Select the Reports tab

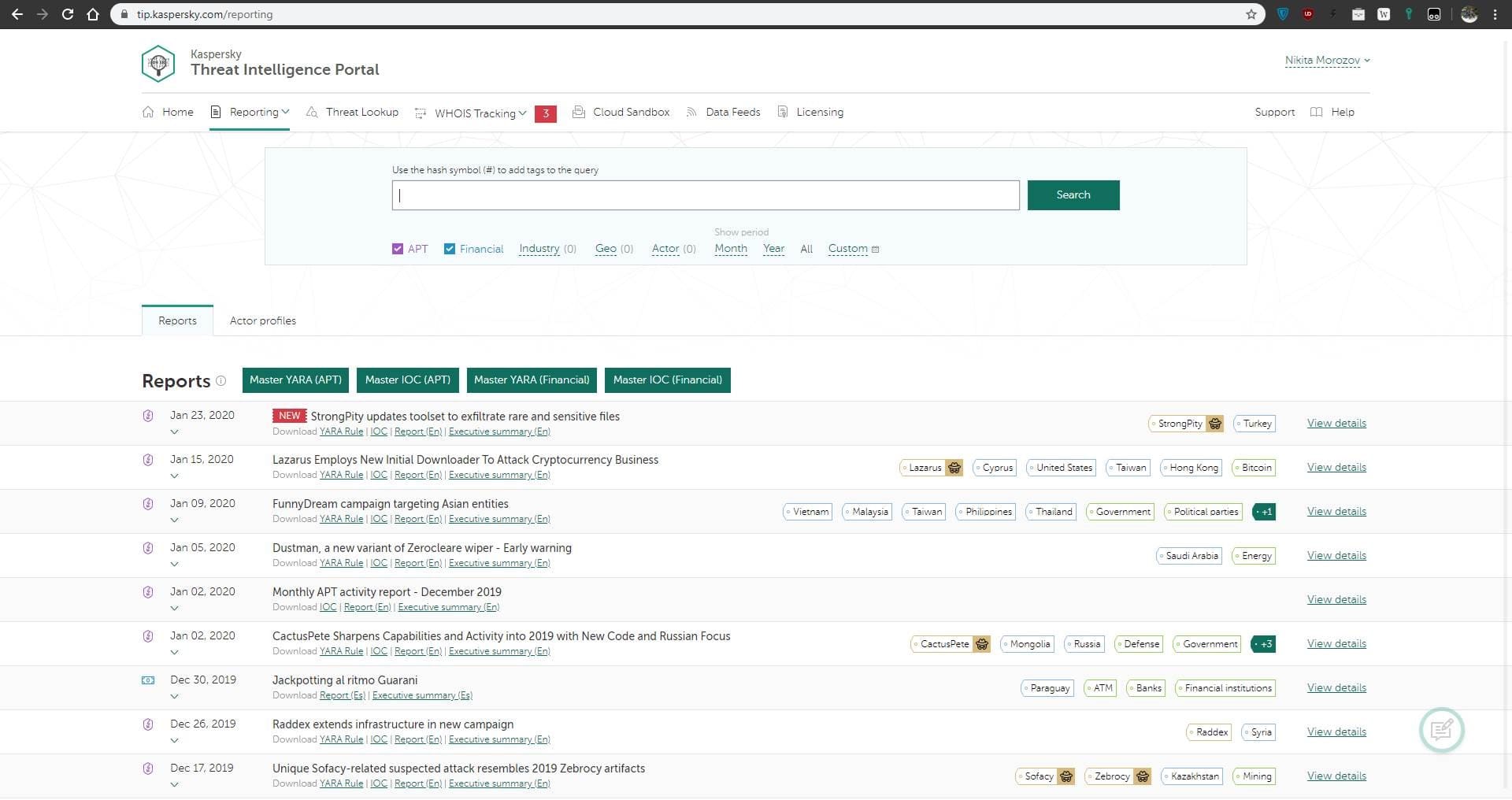177,321
